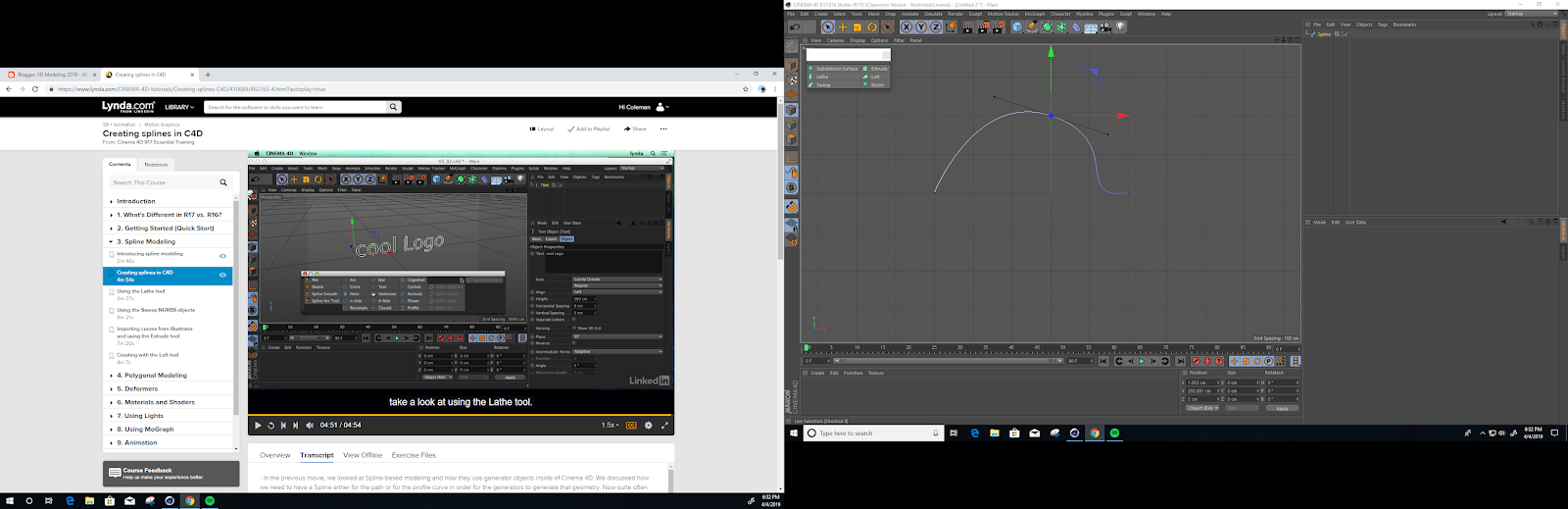The width and height of the screenshot is (1568, 509).
Task: Collapse chapter 3. Spline Modeling
Action: (146, 241)
